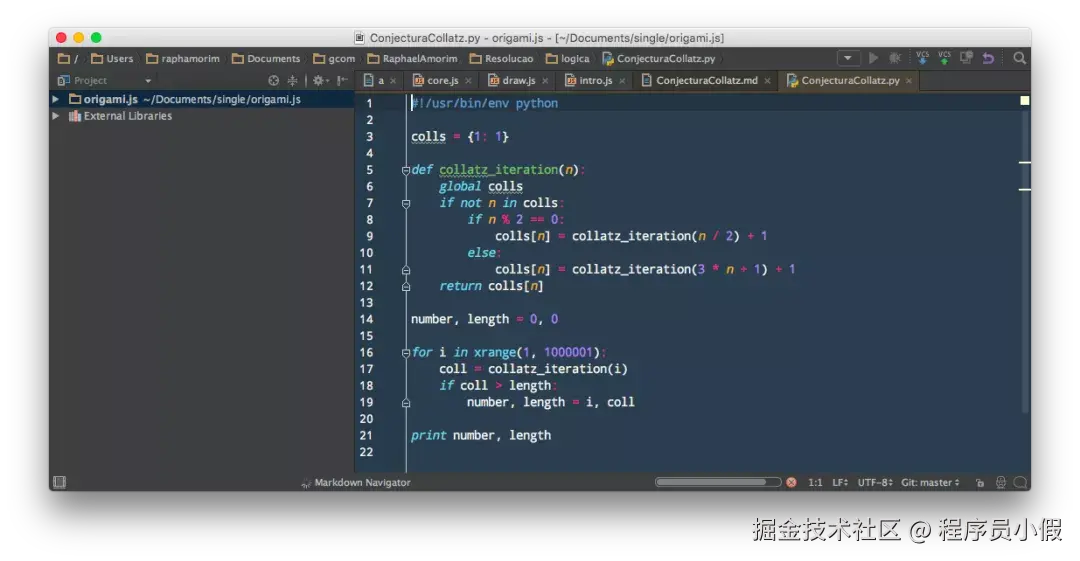The width and height of the screenshot is (1080, 561).
Task: Expand the origami.js project folder
Action: coord(56,99)
